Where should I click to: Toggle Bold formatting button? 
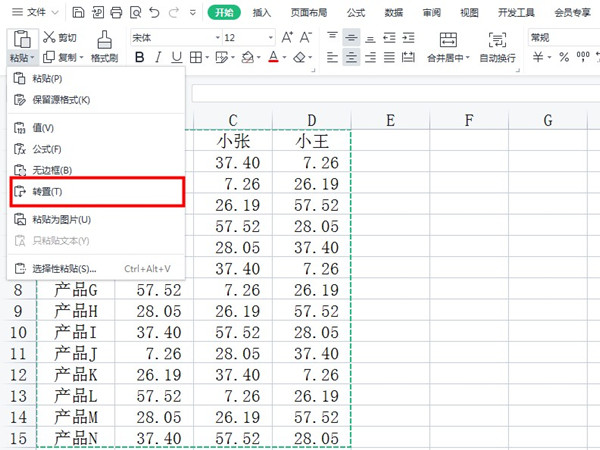click(140, 58)
